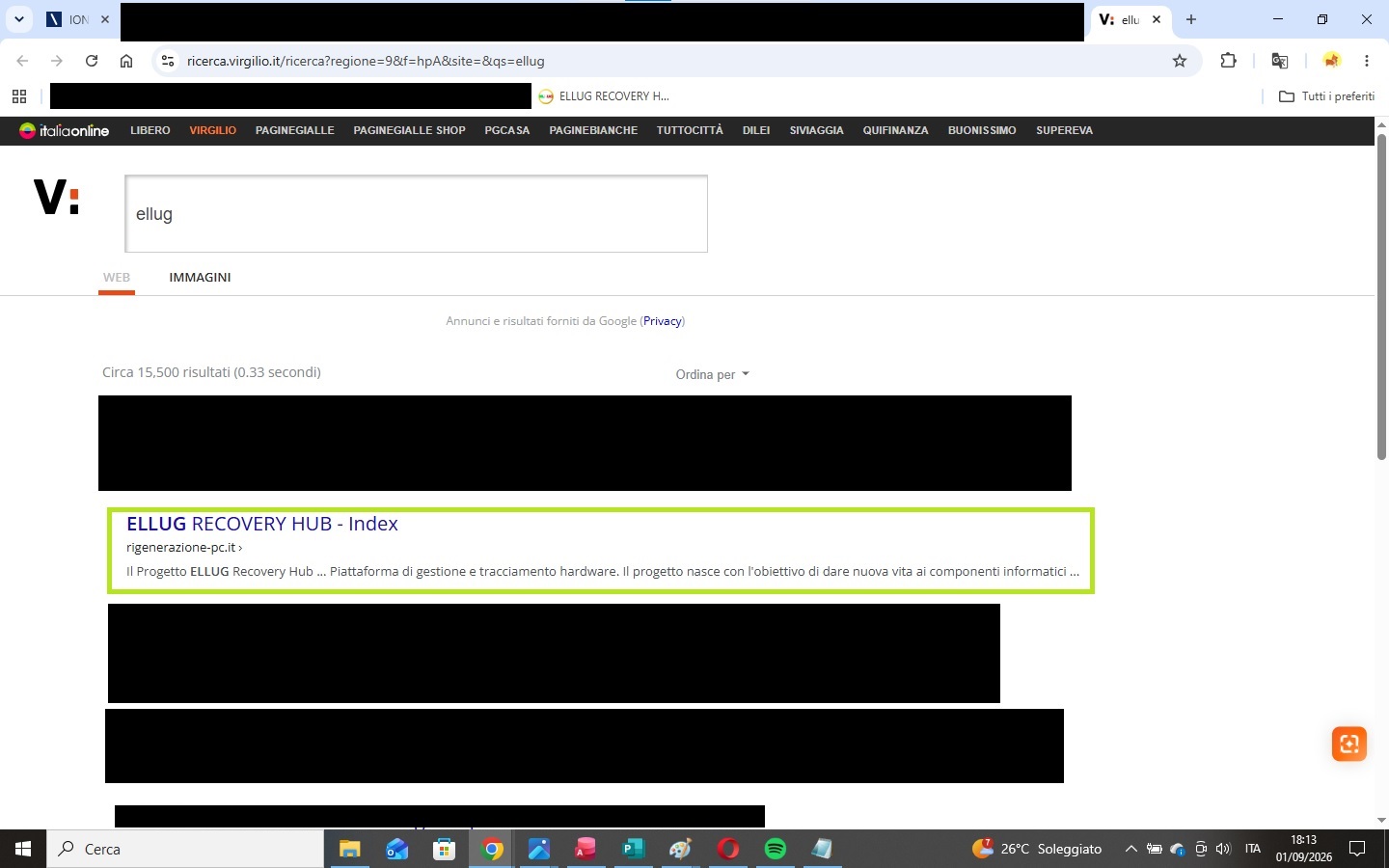Adjust volume via the speaker tray icon
1389x868 pixels.
pos(1223,849)
